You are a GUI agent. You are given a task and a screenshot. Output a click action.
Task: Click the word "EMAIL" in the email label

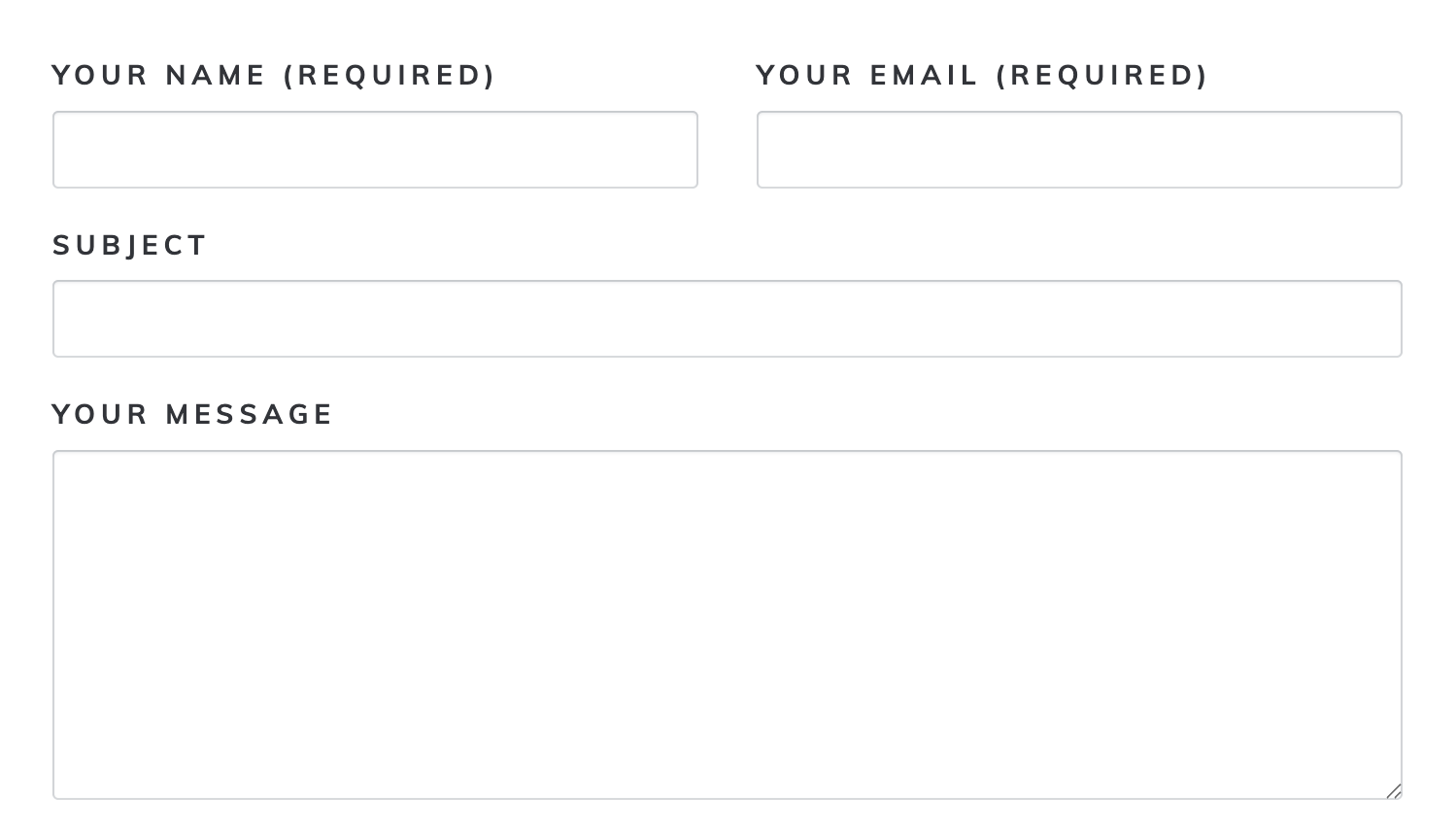pyautogui.click(x=924, y=76)
